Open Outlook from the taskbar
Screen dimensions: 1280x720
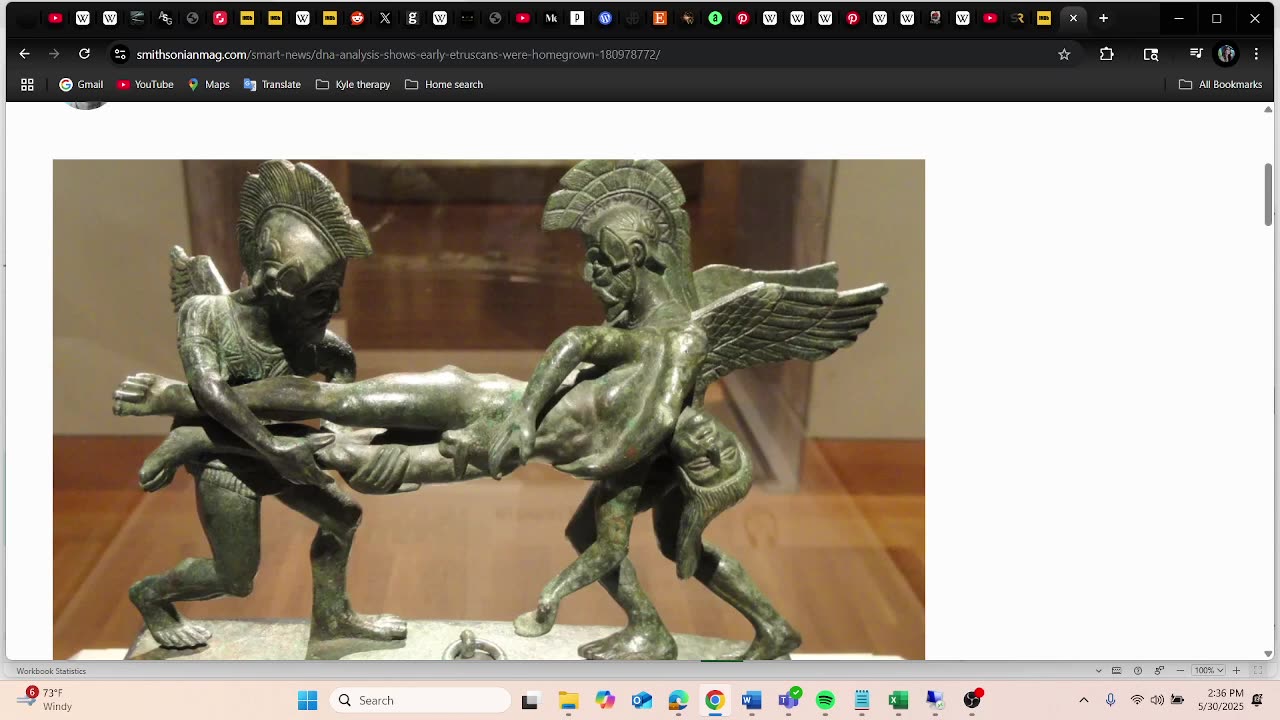click(641, 700)
